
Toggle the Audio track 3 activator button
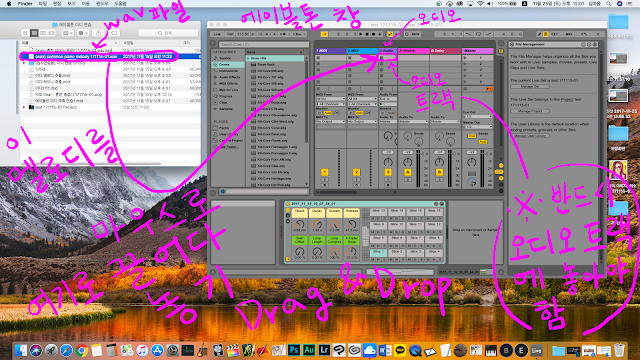point(388,172)
